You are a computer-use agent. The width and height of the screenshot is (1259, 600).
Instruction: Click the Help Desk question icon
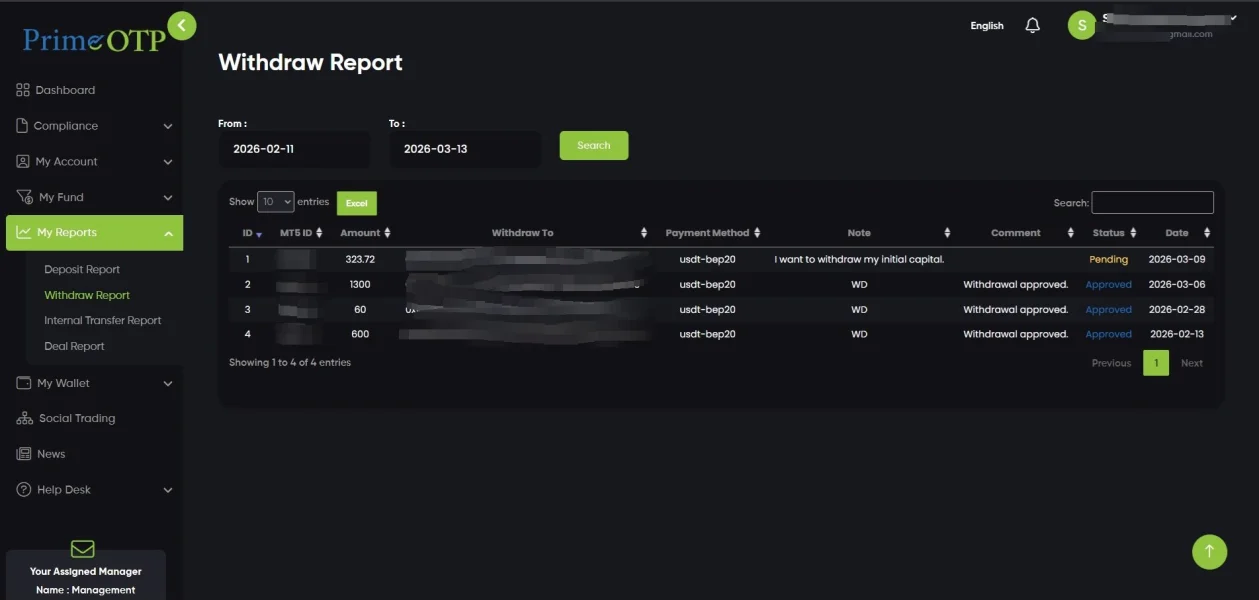pos(24,490)
